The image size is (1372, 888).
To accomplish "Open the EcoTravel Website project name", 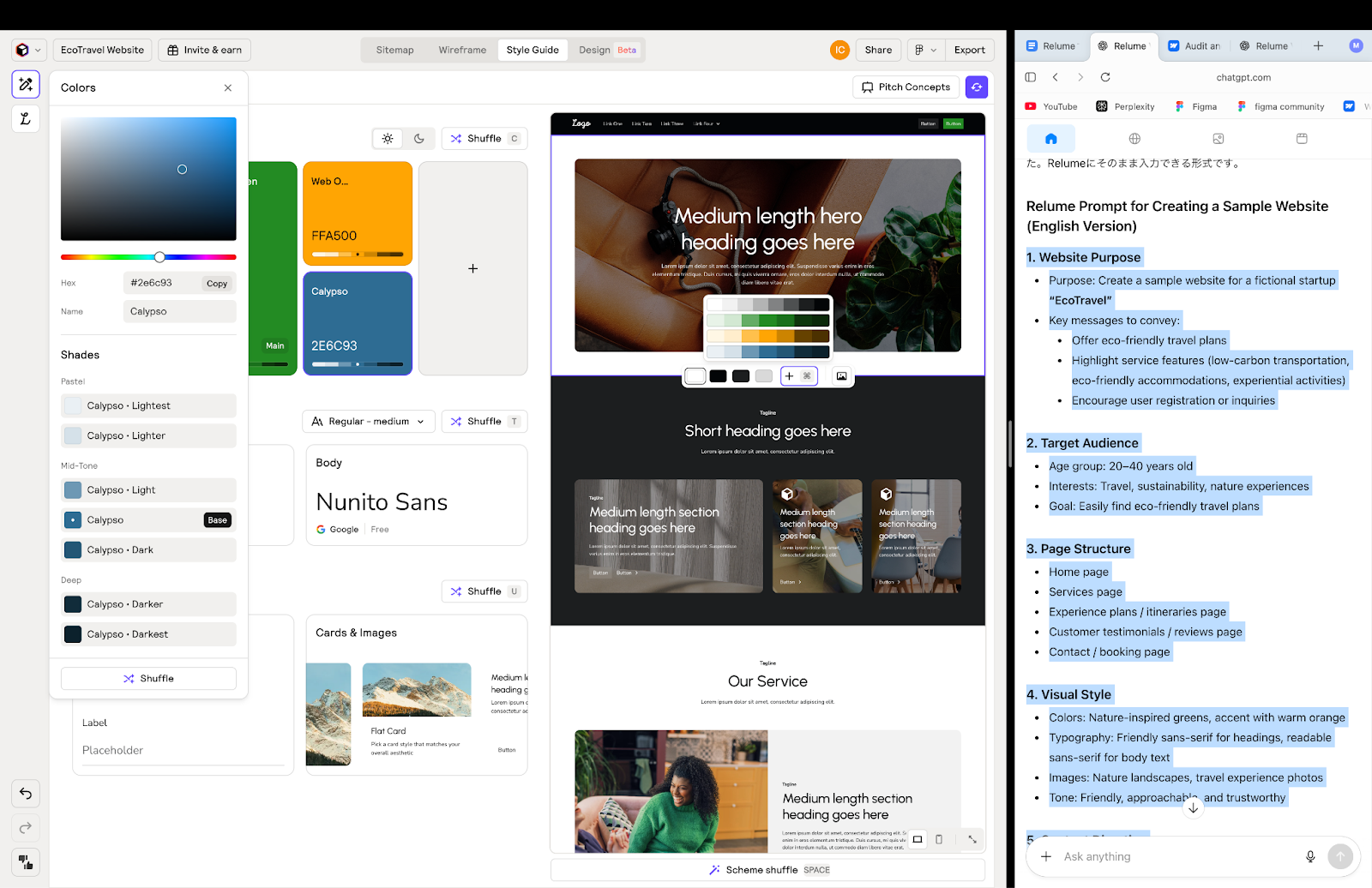I will coord(102,50).
